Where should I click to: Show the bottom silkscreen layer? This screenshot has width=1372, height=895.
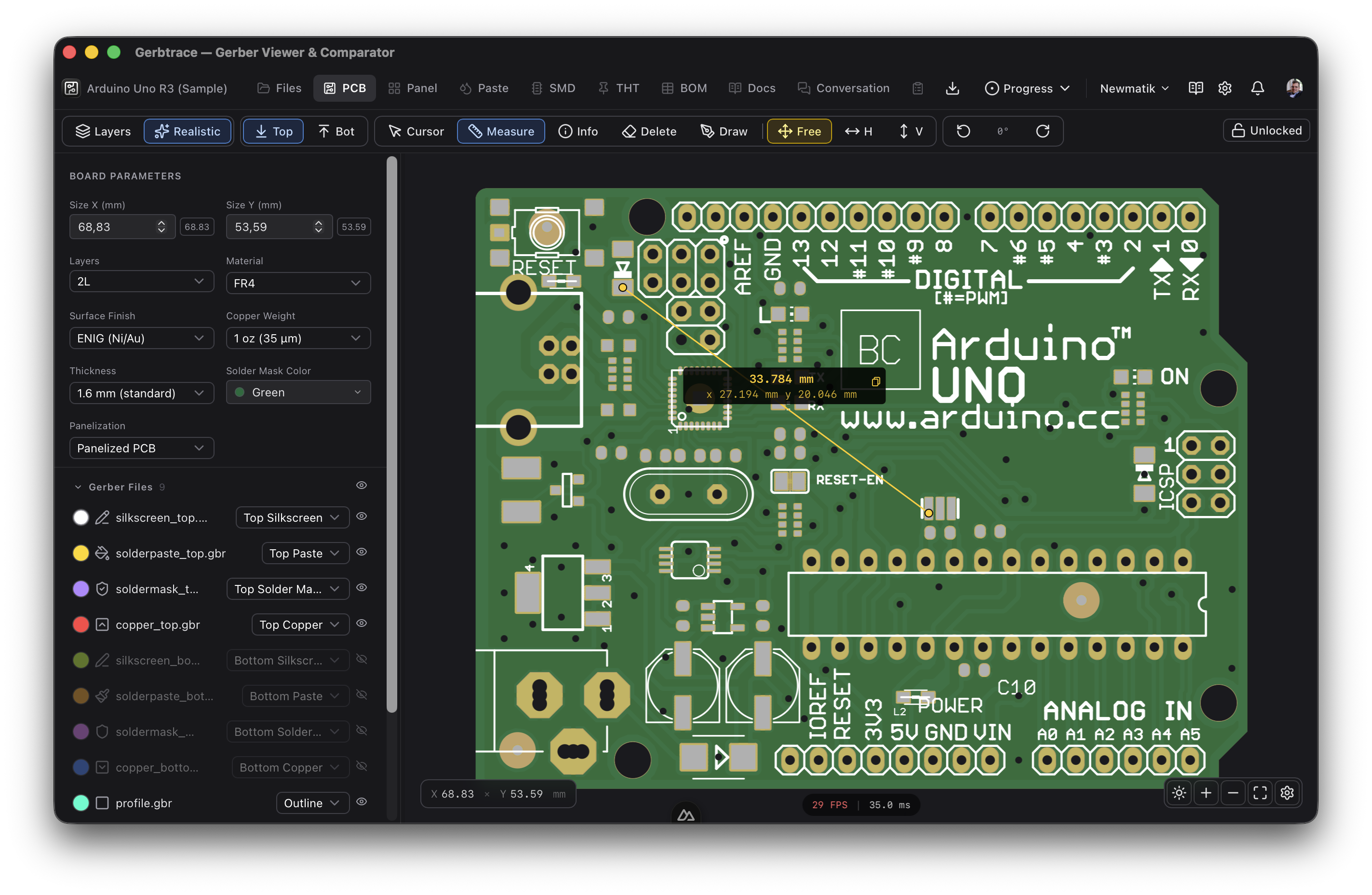coord(362,660)
